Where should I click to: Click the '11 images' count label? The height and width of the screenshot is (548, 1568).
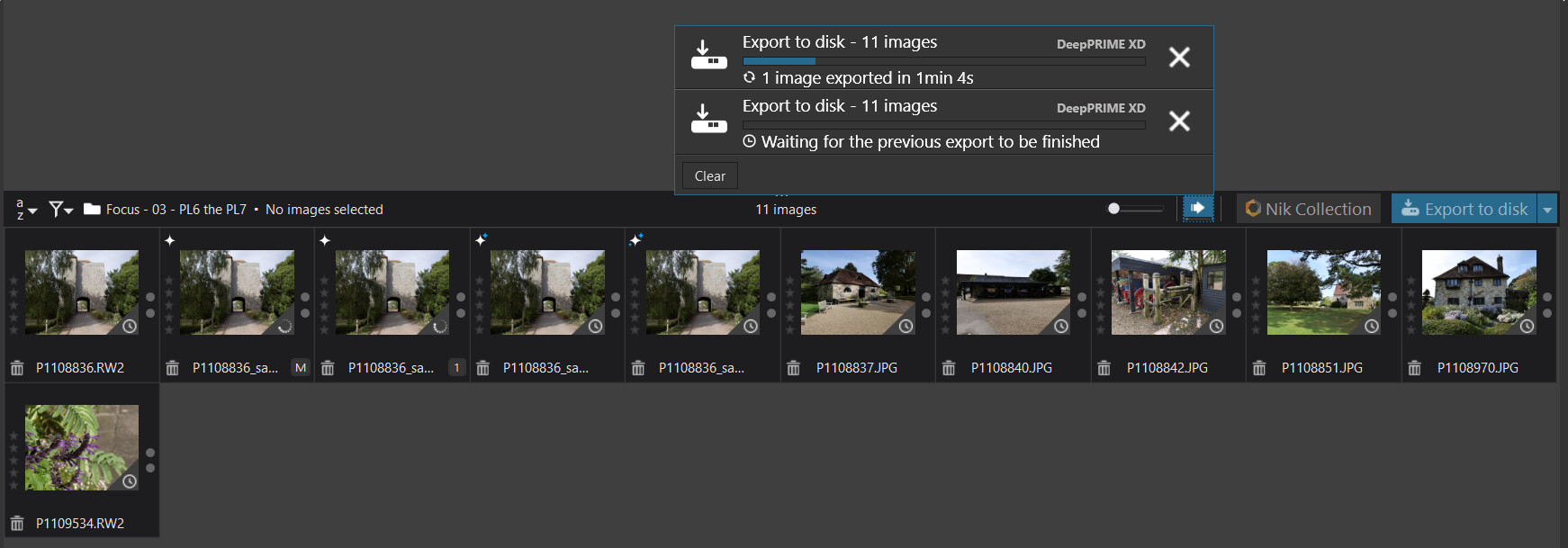click(x=786, y=210)
